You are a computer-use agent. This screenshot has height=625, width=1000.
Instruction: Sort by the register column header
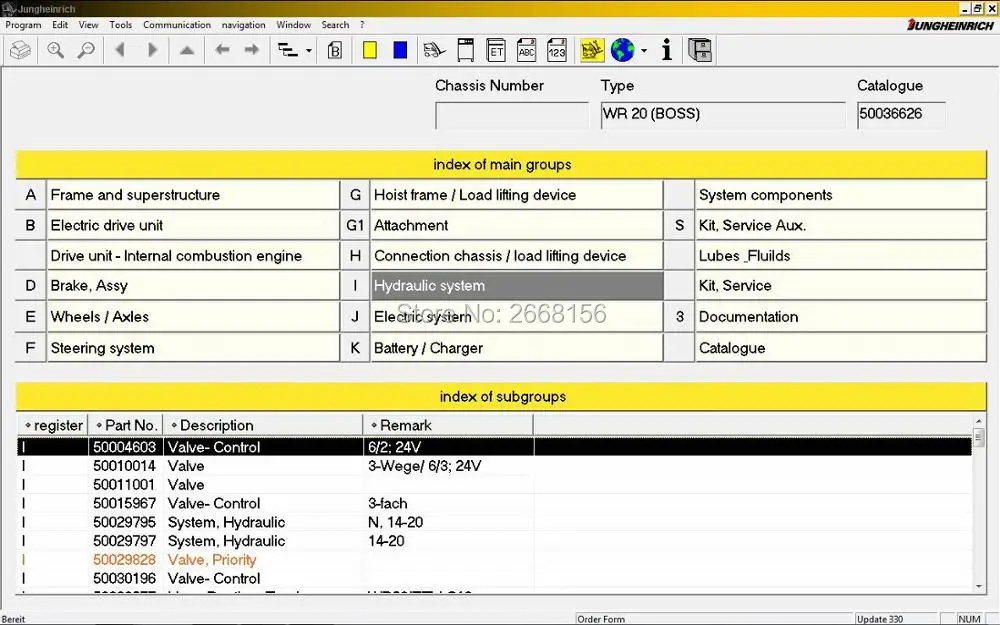click(x=53, y=425)
